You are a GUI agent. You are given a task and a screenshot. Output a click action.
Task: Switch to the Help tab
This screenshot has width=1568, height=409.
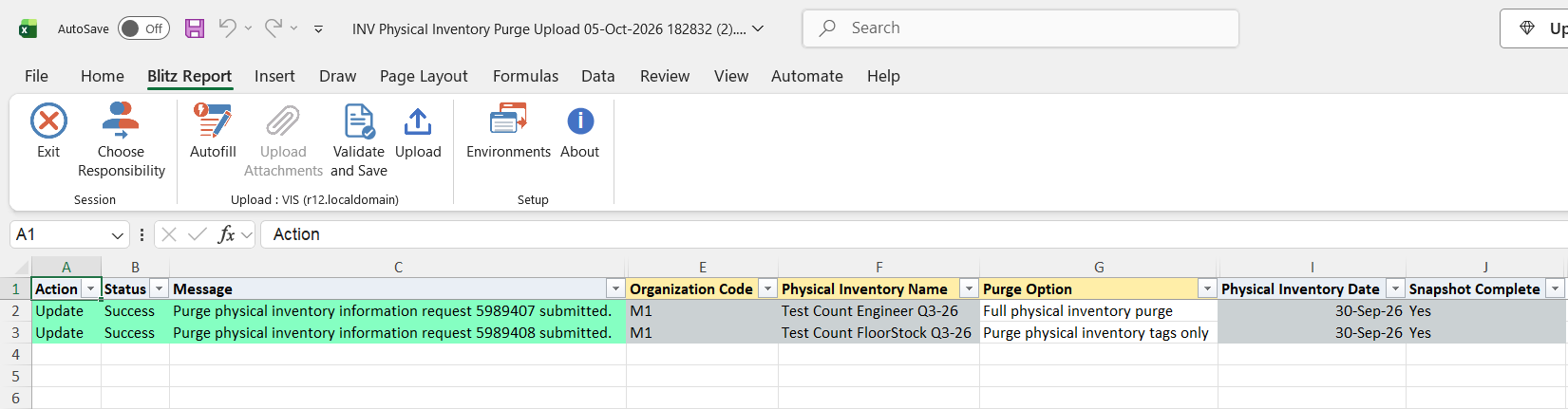click(x=883, y=76)
